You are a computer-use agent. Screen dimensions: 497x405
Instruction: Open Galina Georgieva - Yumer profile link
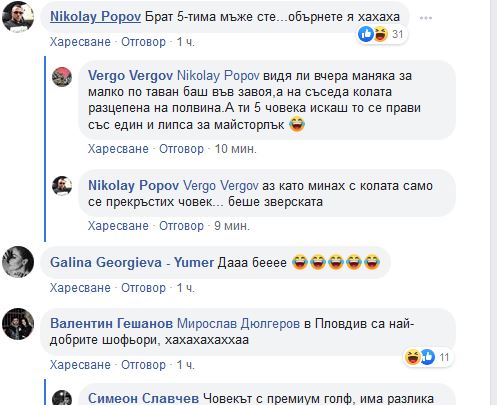[132, 262]
